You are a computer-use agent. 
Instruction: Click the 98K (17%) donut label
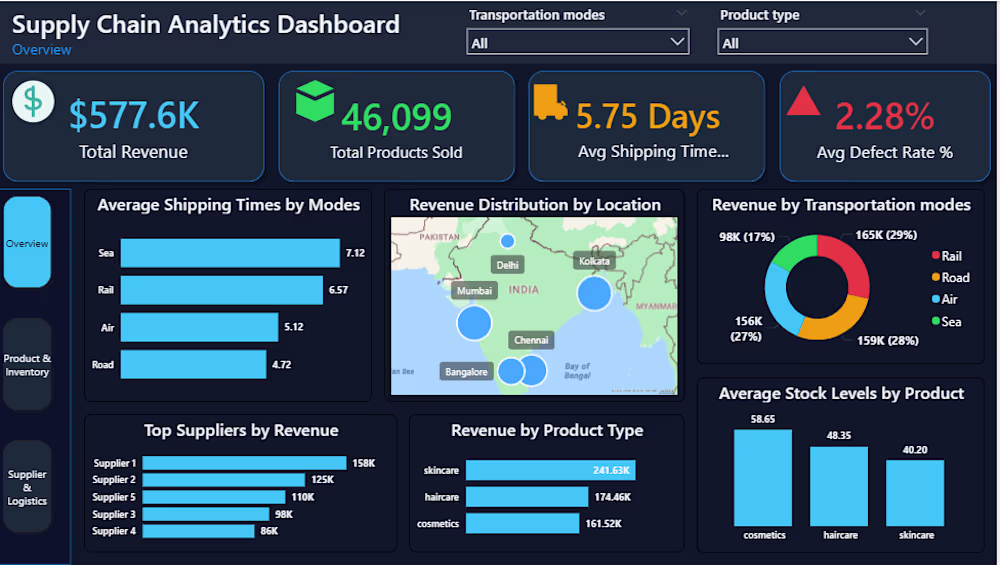(x=747, y=237)
